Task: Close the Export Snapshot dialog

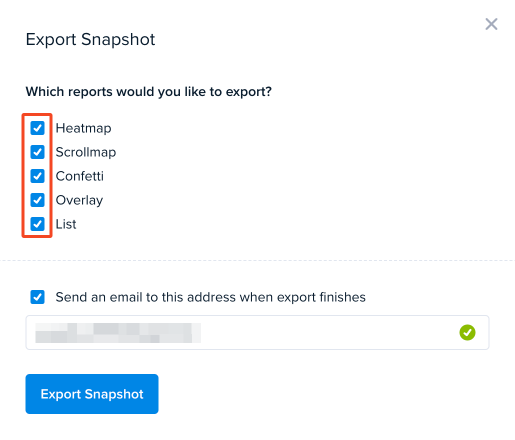Action: [491, 24]
